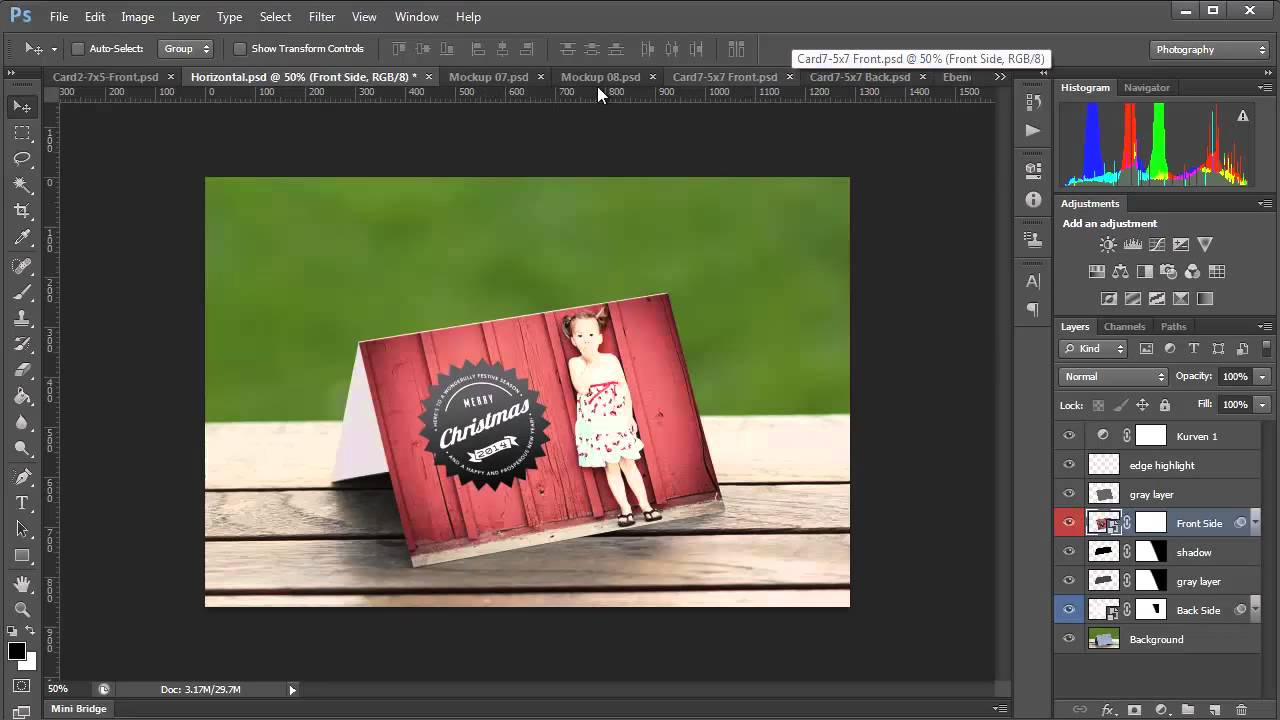Click the foreground color swatch
This screenshot has width=1280, height=720.
point(16,651)
